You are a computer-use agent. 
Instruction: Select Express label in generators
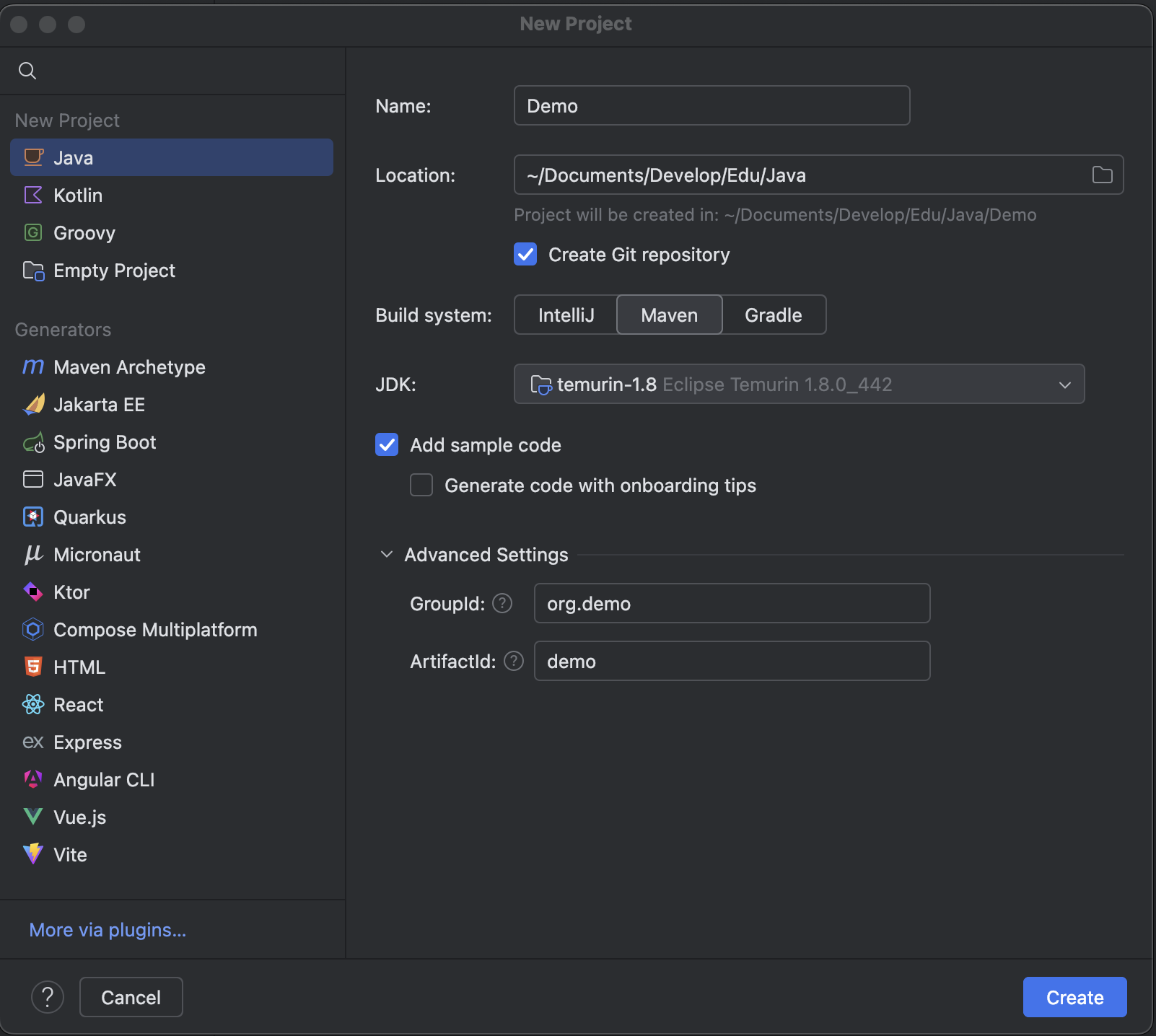87,742
